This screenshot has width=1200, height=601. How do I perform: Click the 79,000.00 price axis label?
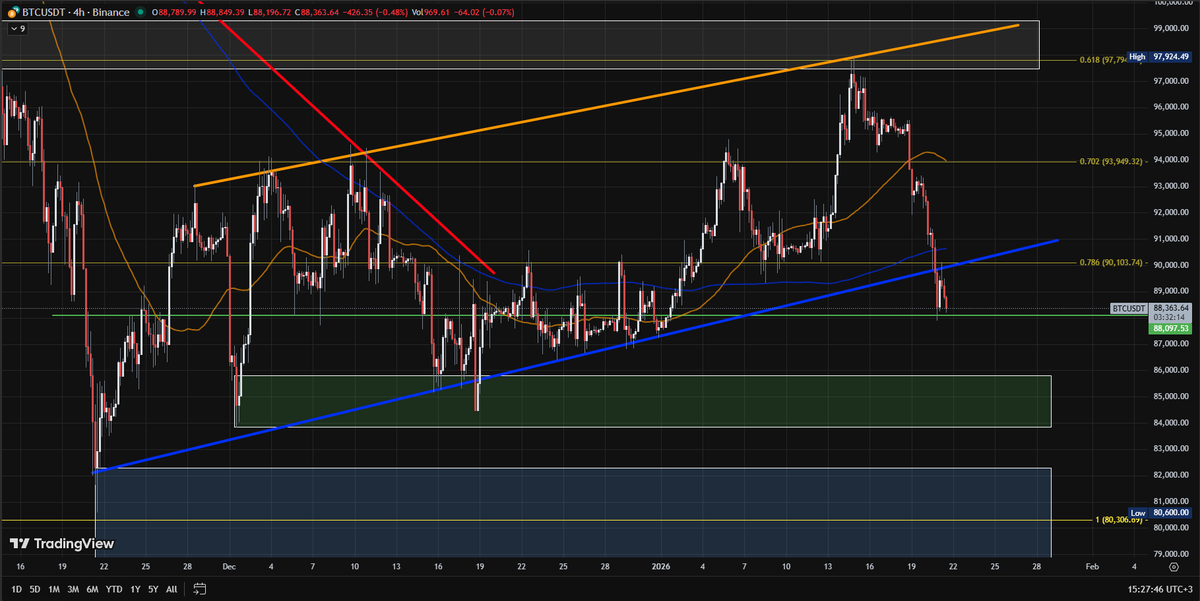1170,554
